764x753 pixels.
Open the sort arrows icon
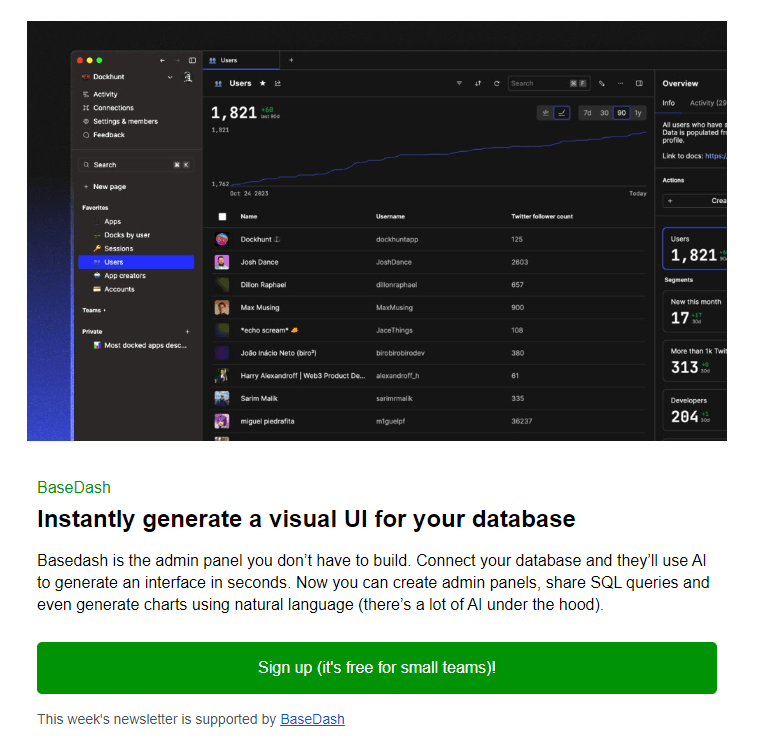pos(478,83)
